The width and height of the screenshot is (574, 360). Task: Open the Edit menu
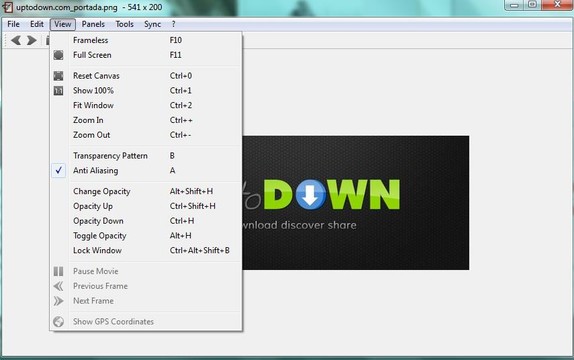pos(37,24)
